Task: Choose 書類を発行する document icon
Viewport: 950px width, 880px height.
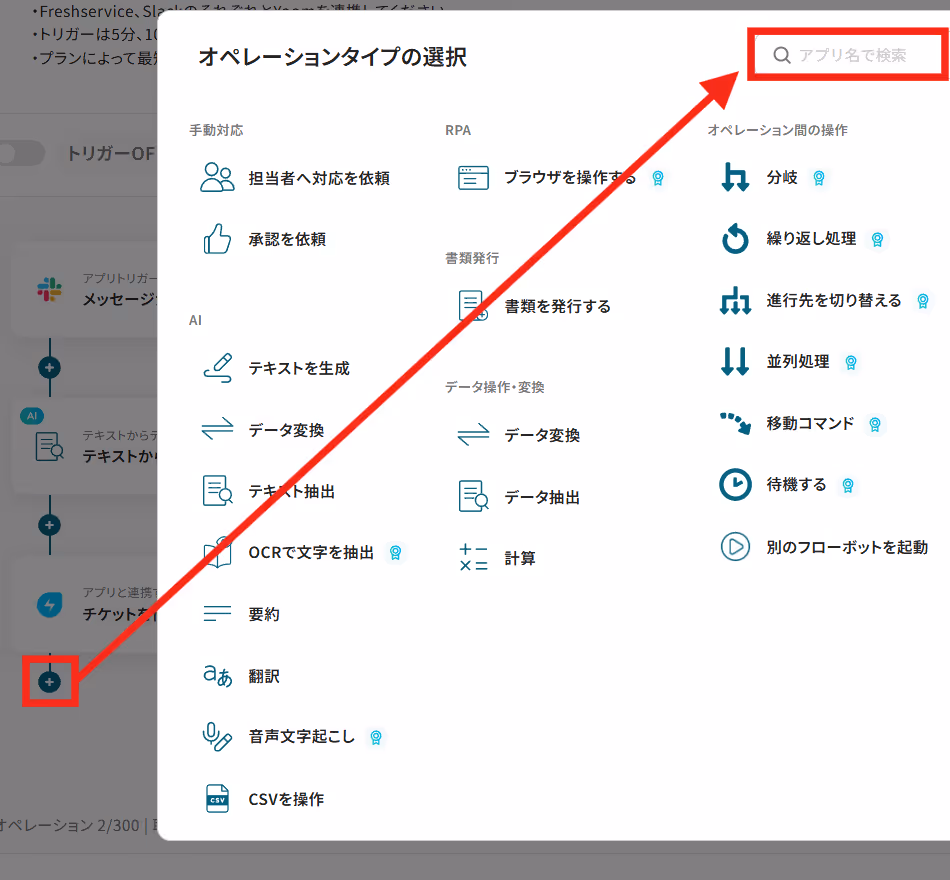Action: click(x=473, y=305)
